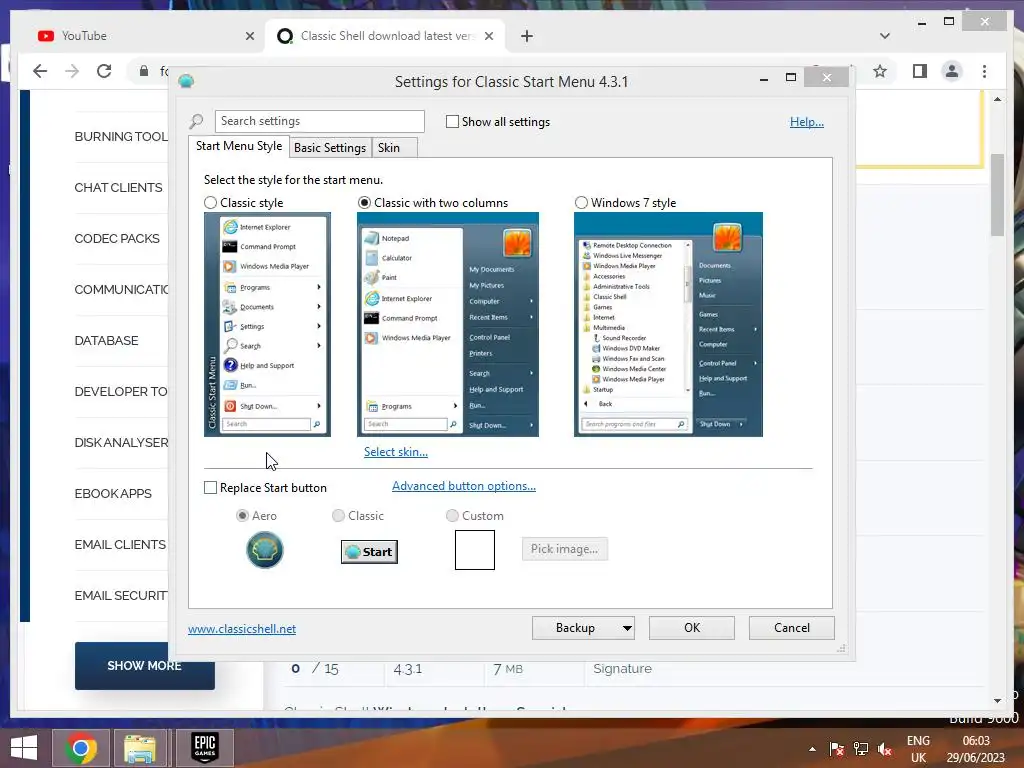Open the Skin tab
This screenshot has width=1024, height=768.
(x=394, y=148)
